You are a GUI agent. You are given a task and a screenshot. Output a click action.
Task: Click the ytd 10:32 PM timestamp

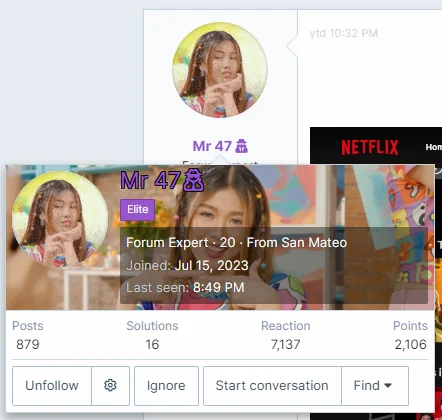click(344, 33)
